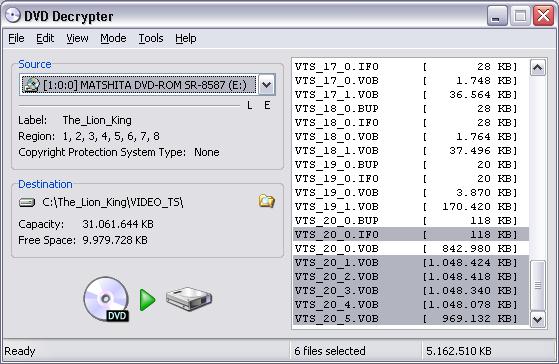Open the Mode menu
This screenshot has width=559, height=364.
coord(113,38)
